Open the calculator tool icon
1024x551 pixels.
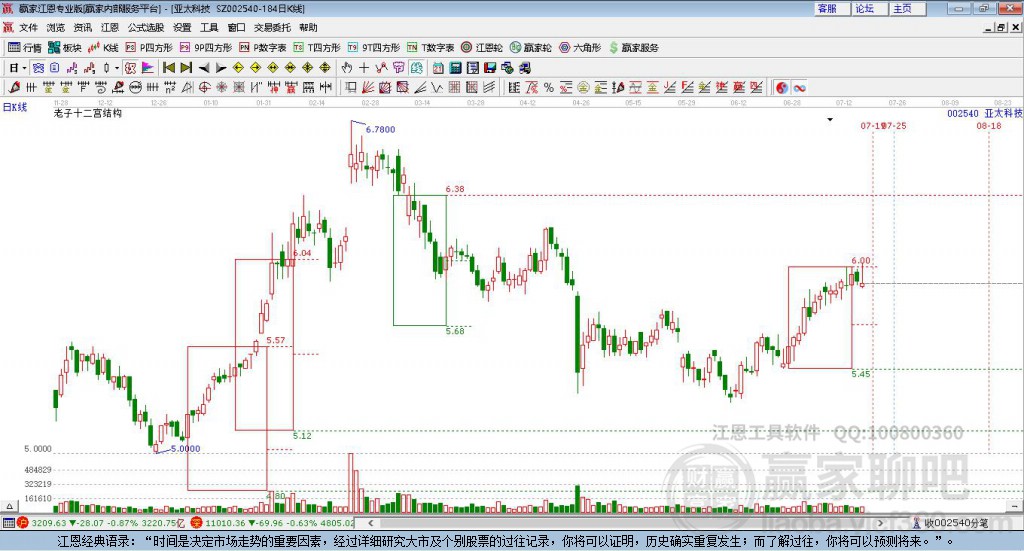point(455,68)
